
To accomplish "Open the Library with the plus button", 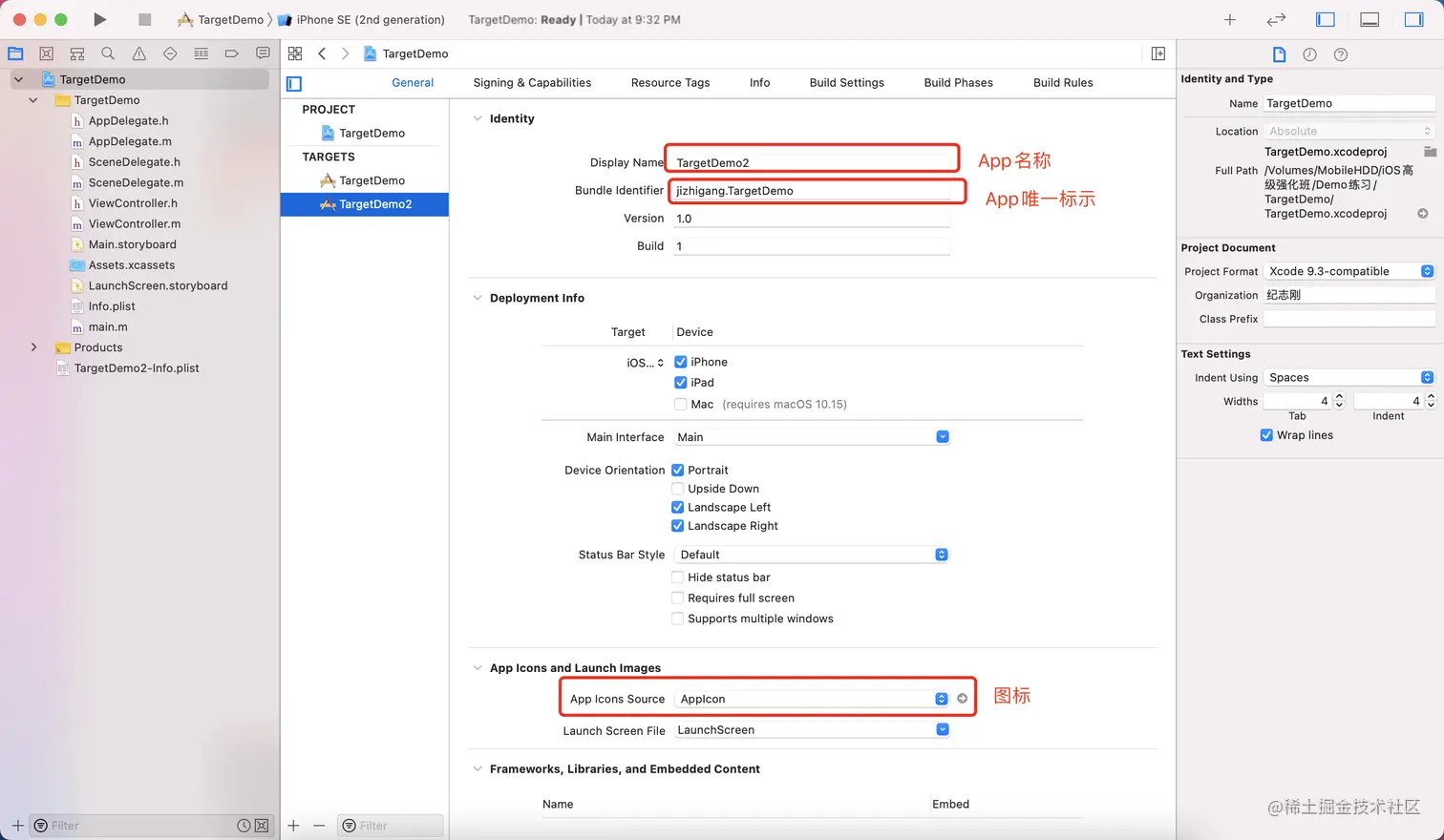I will (1230, 19).
